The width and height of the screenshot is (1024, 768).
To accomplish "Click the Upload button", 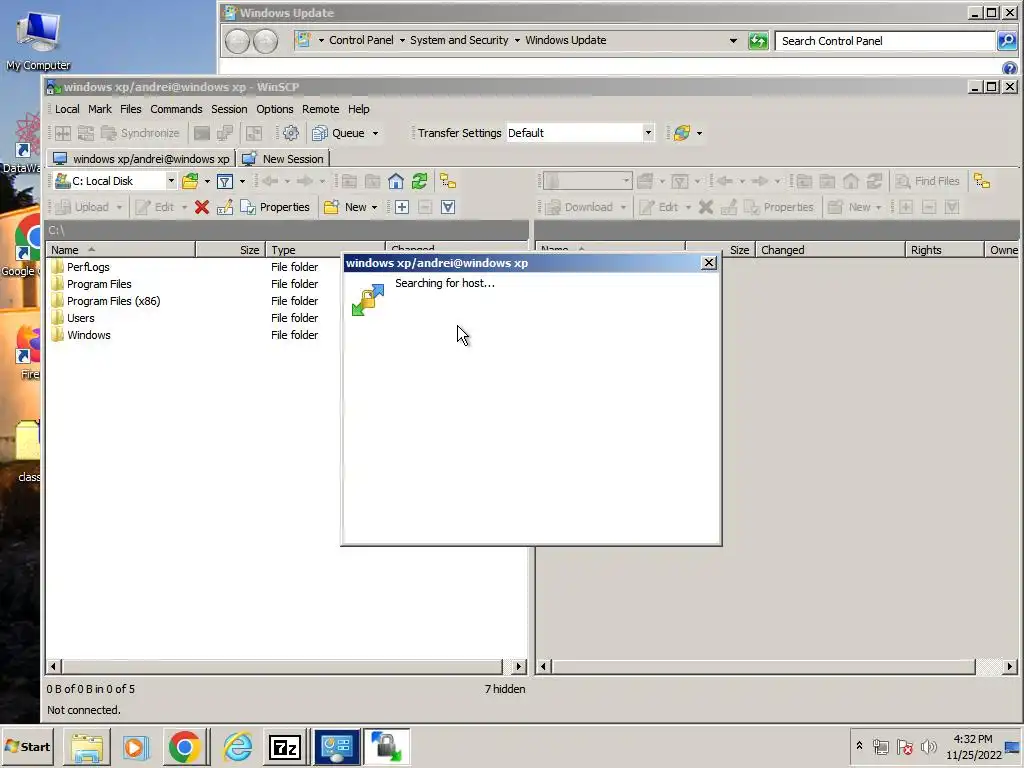I will [82, 207].
